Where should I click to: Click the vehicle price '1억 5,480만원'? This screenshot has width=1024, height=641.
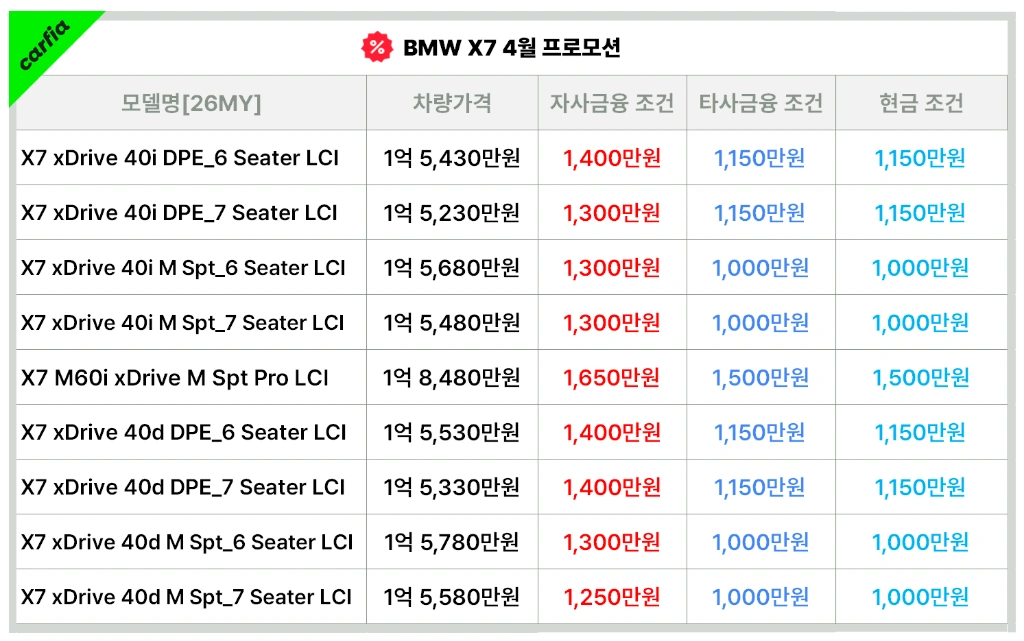point(452,322)
